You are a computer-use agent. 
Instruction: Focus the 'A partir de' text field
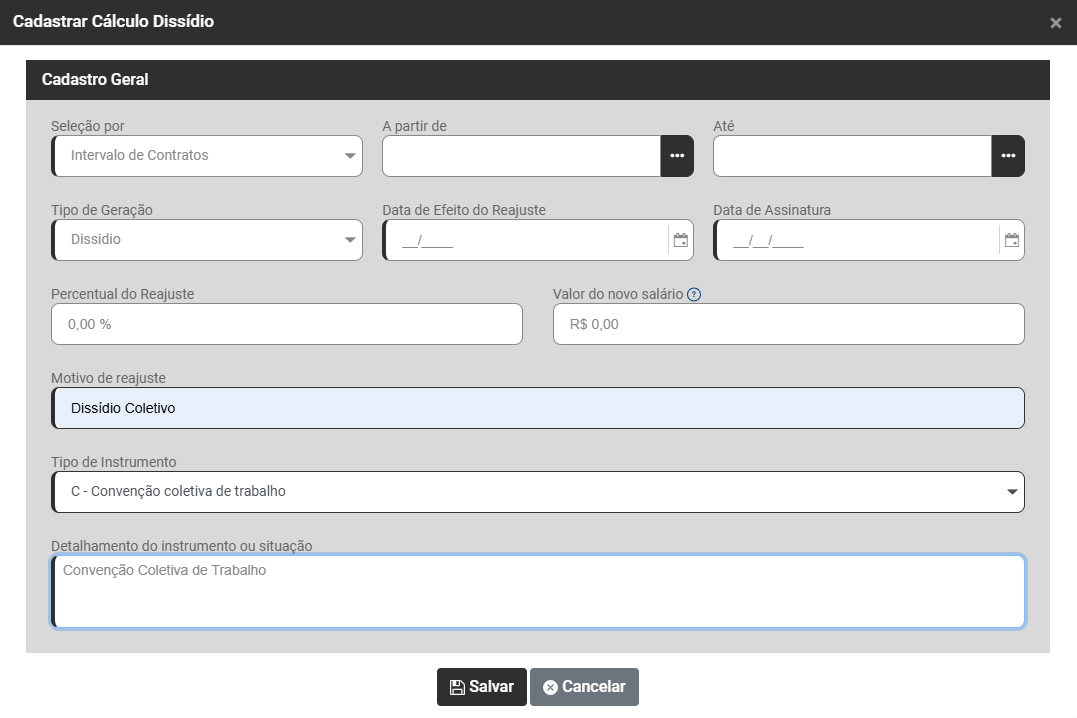(x=521, y=156)
